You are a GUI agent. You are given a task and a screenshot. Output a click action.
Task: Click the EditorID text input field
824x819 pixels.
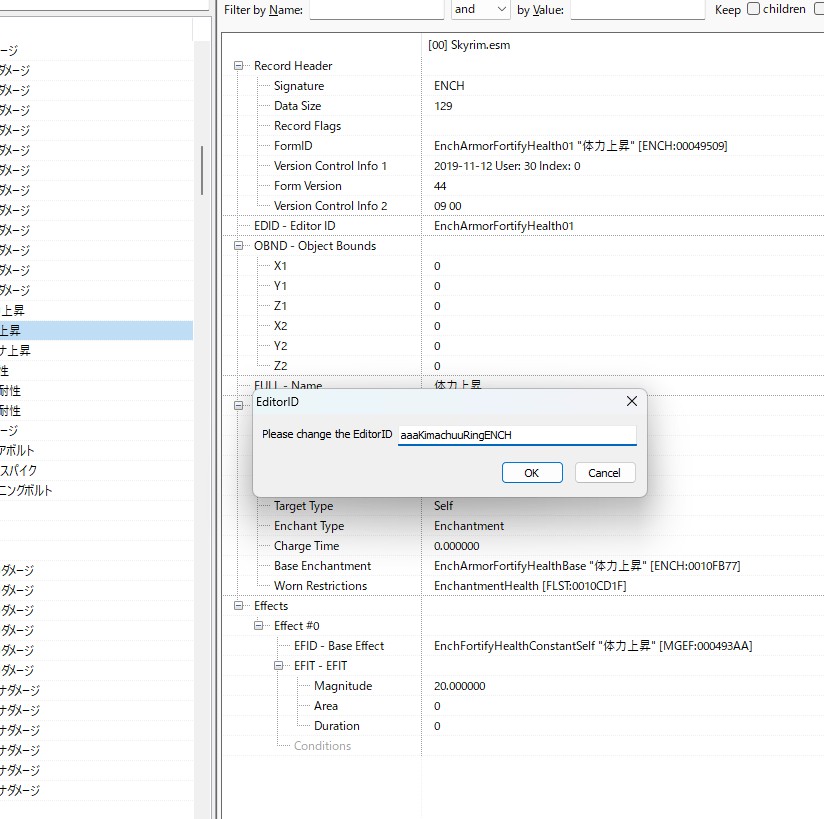[516, 435]
